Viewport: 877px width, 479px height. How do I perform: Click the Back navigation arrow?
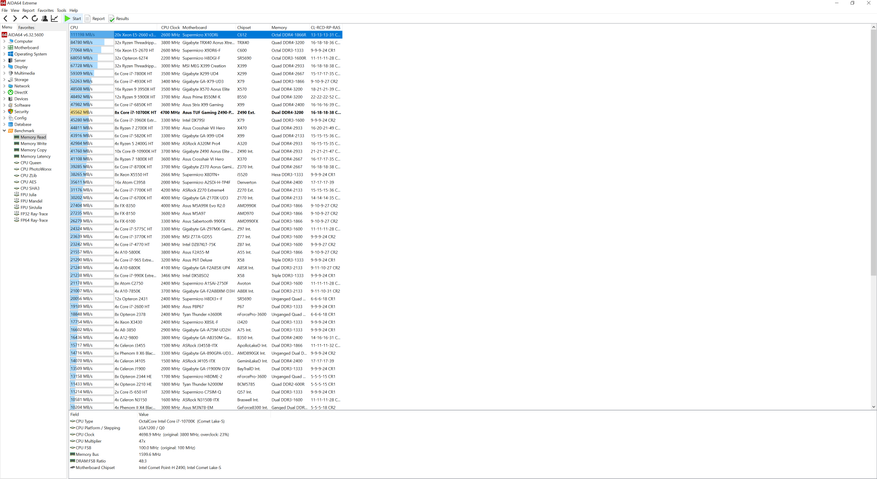coord(5,18)
